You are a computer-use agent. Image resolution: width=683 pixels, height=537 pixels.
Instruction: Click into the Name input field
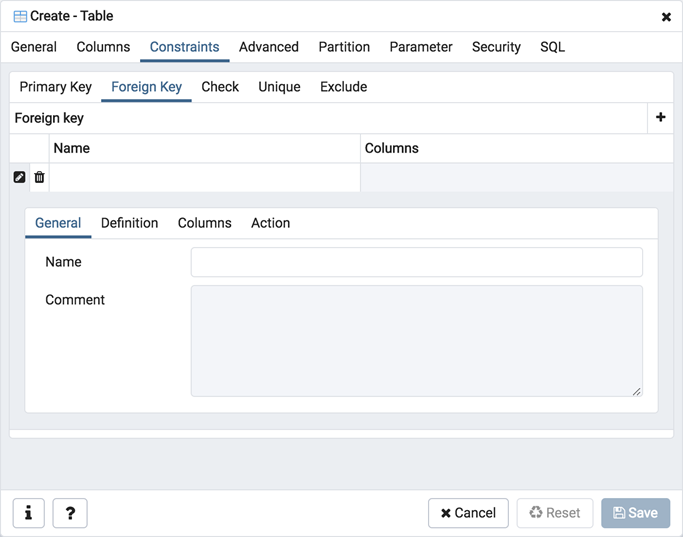[416, 262]
